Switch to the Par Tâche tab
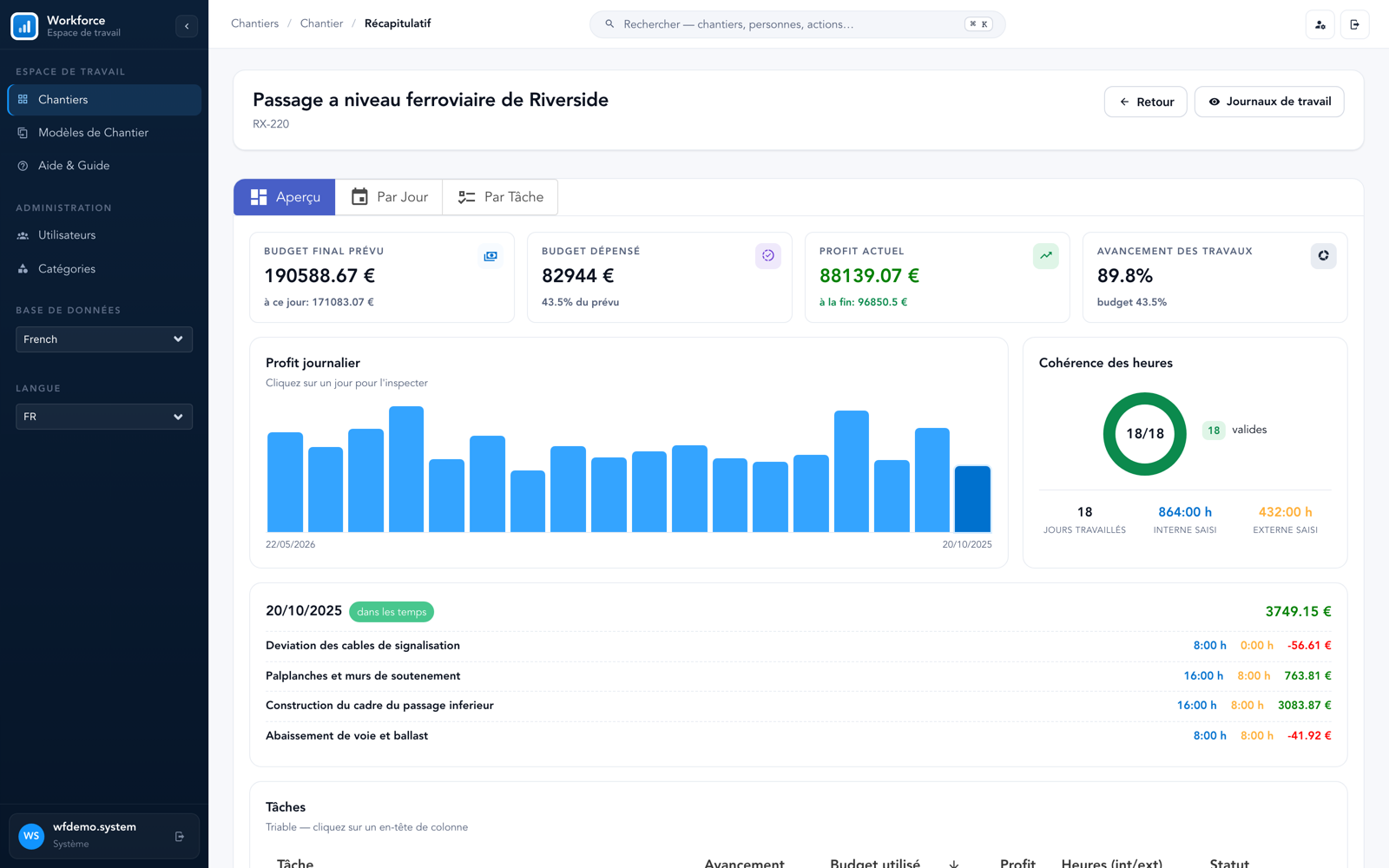The width and height of the screenshot is (1389, 868). click(x=500, y=197)
